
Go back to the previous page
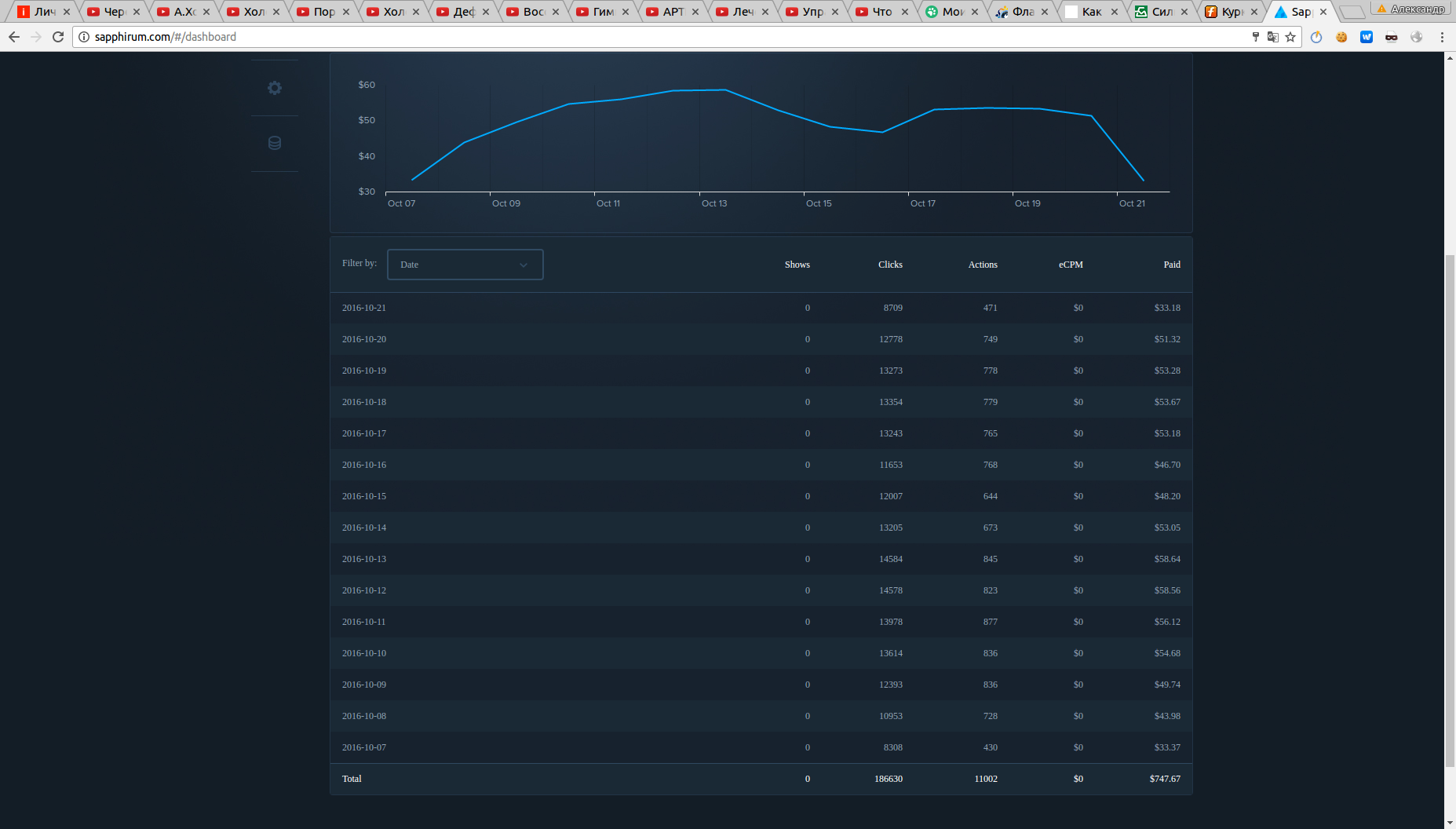click(x=14, y=37)
